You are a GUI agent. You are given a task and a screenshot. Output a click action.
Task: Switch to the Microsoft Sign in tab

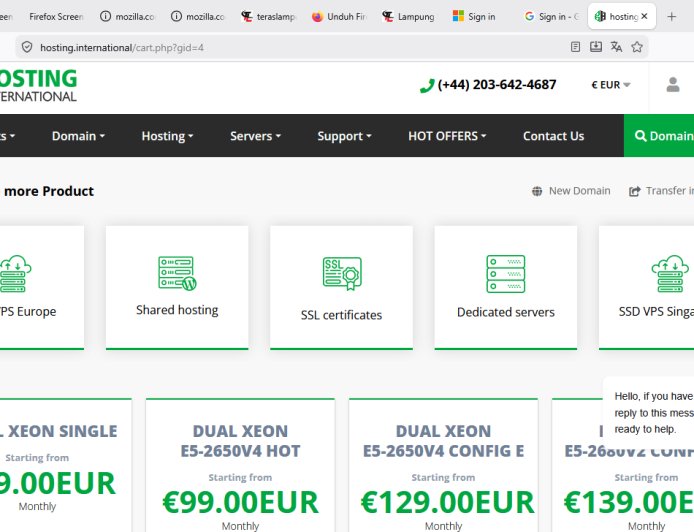474,17
